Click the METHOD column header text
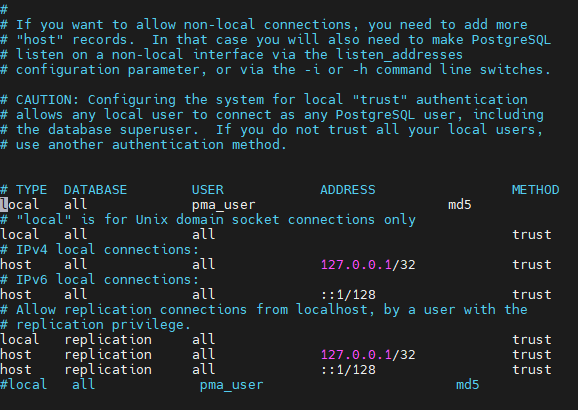Screen dimensions: 578x410 pos(535,190)
